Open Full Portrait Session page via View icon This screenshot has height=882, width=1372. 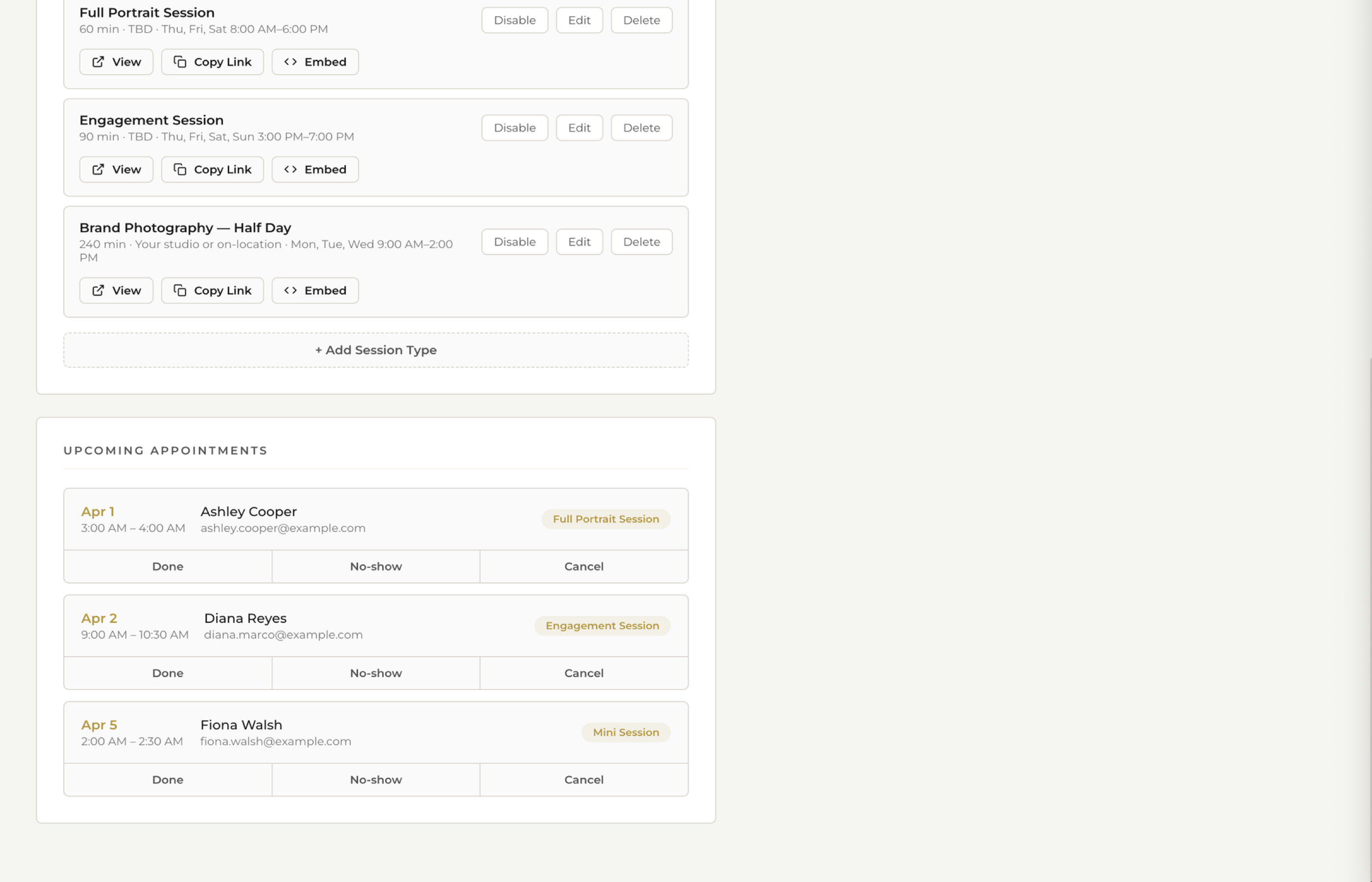click(x=116, y=62)
